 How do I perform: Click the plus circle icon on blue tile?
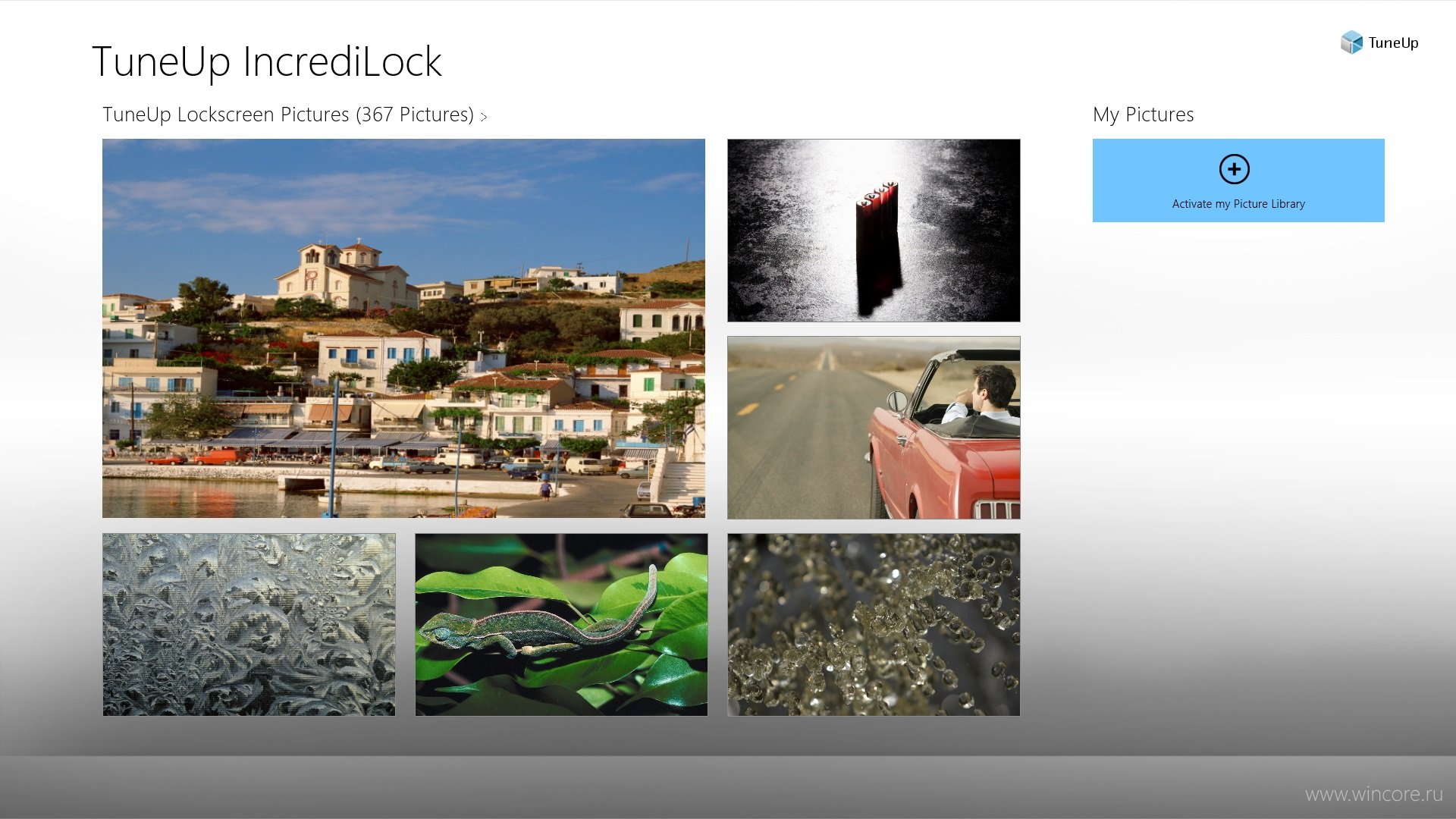point(1234,169)
